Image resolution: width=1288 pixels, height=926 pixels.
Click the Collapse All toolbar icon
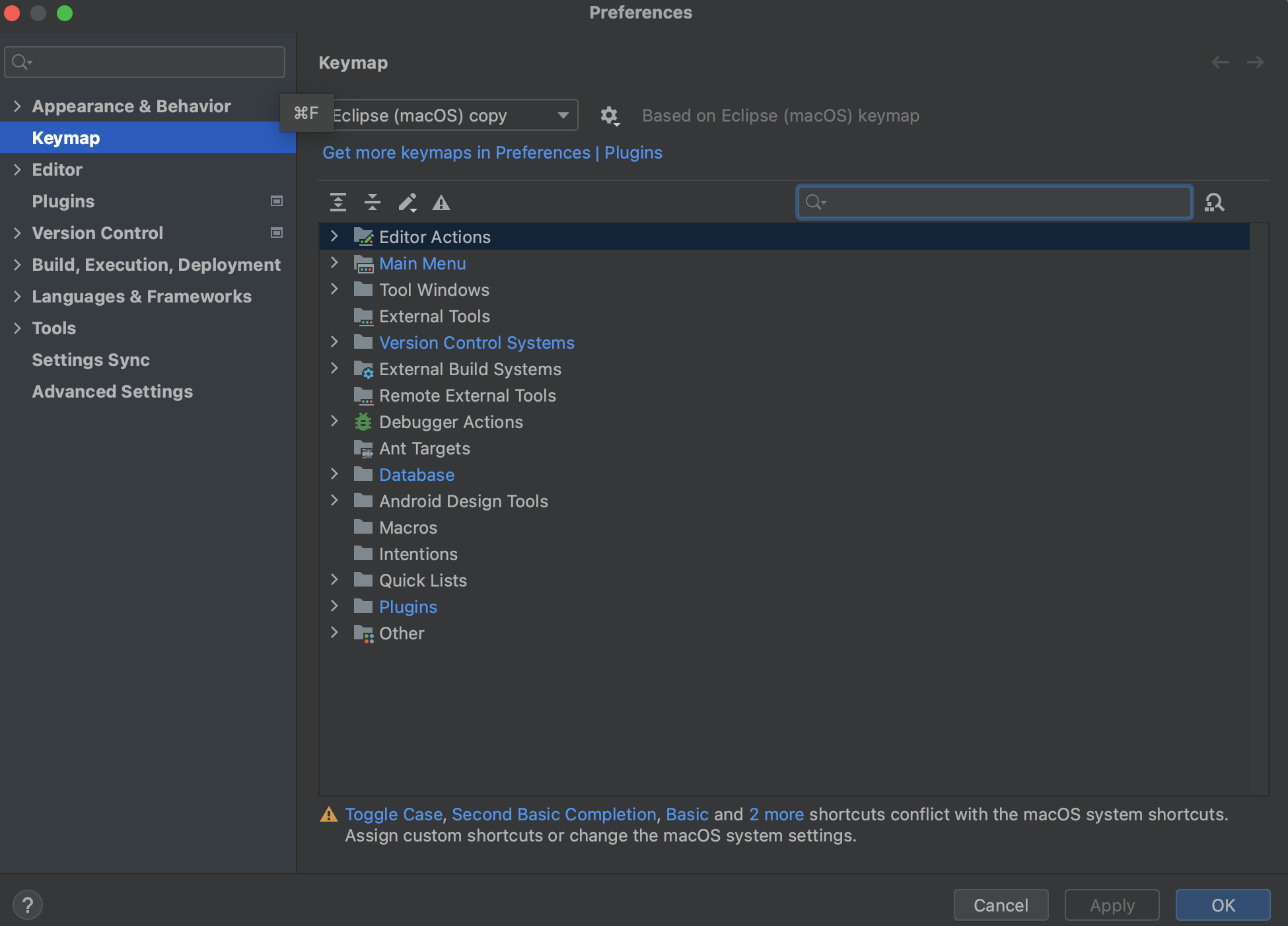[x=373, y=202]
